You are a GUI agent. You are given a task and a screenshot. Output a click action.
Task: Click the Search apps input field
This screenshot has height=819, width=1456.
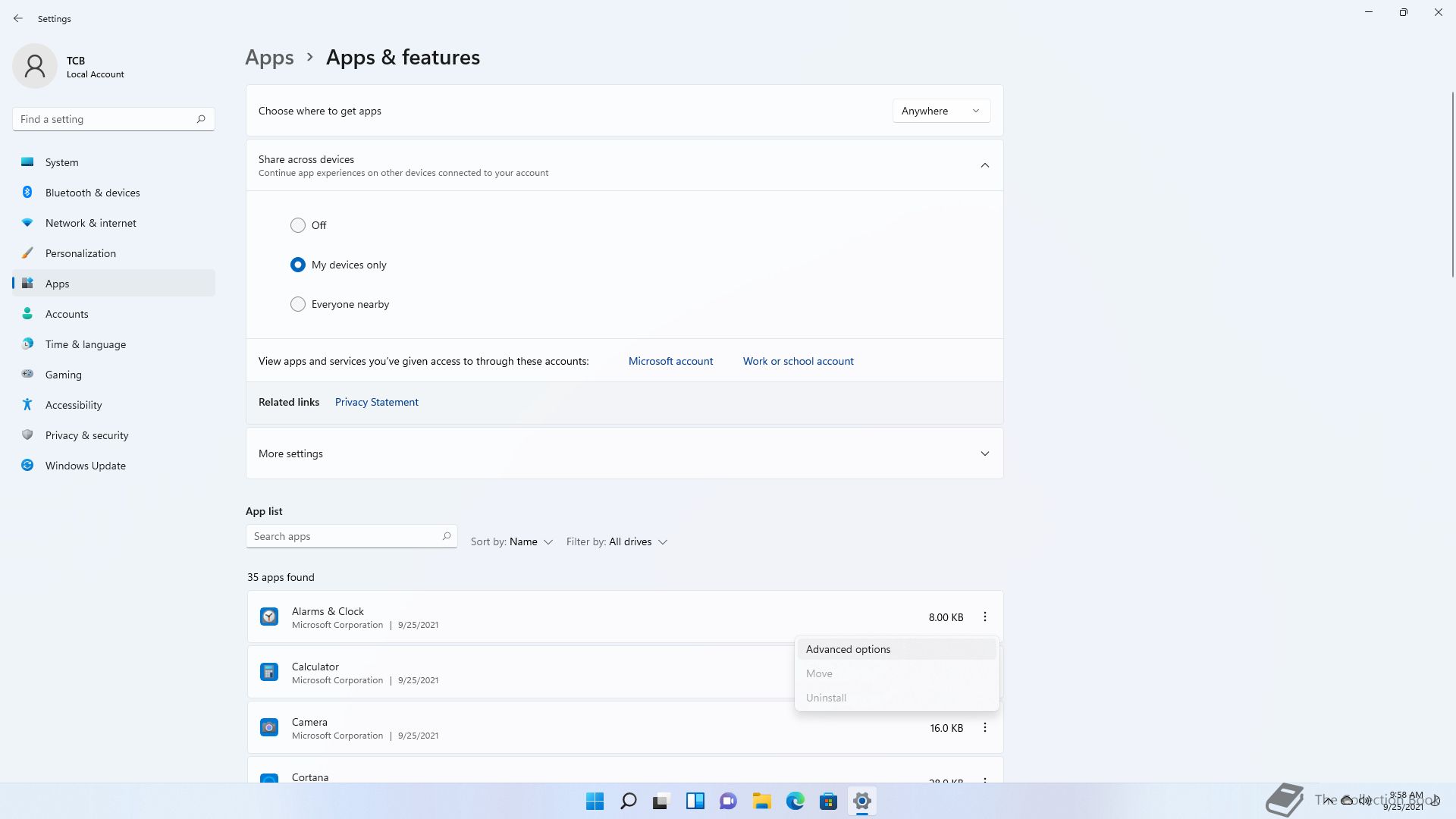[x=352, y=536]
